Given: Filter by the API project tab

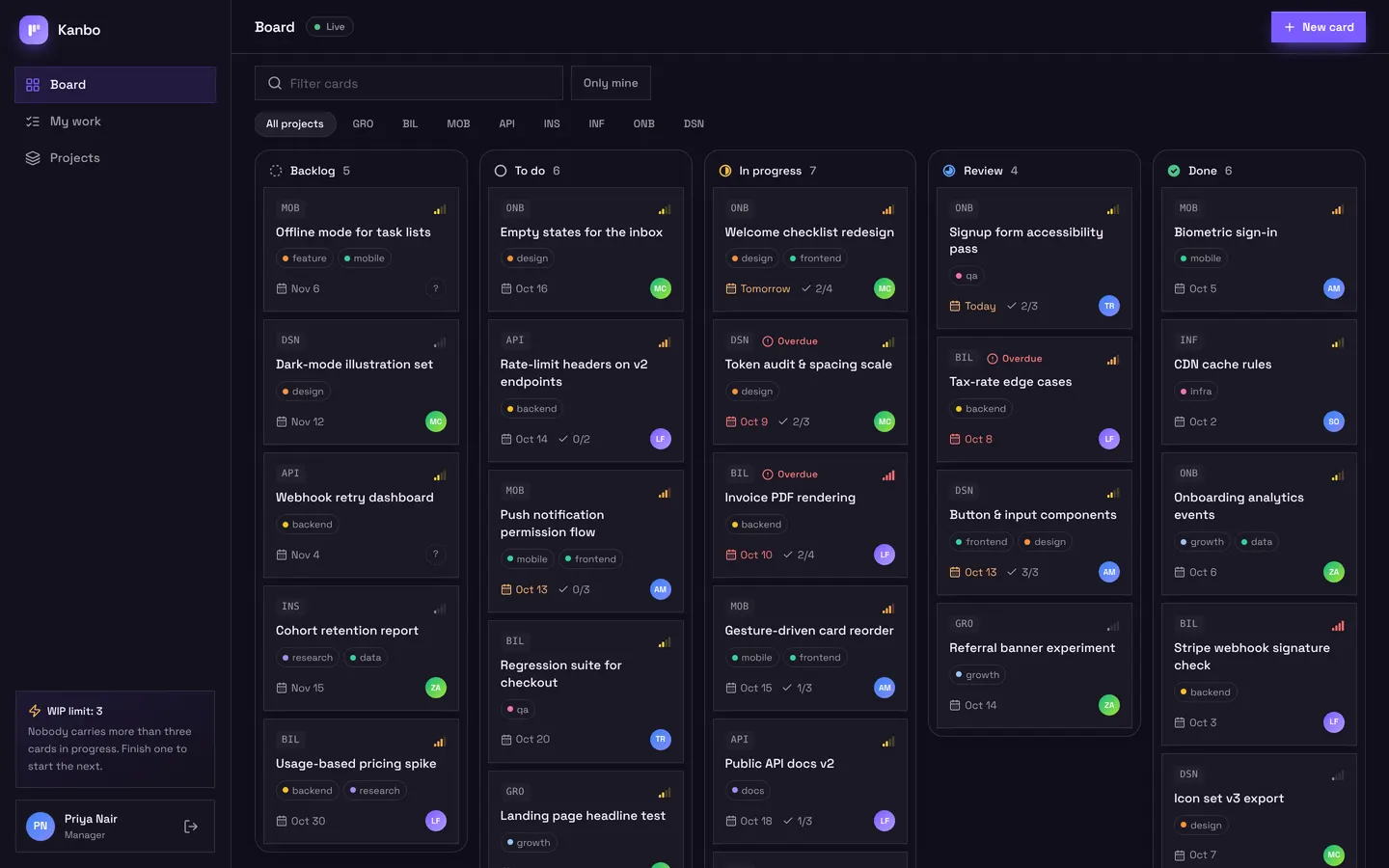Looking at the screenshot, I should click(506, 123).
